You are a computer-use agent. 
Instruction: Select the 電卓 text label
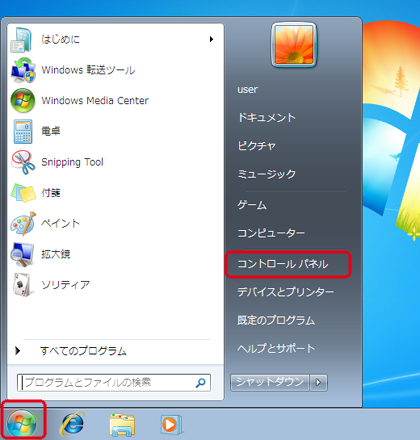point(51,131)
